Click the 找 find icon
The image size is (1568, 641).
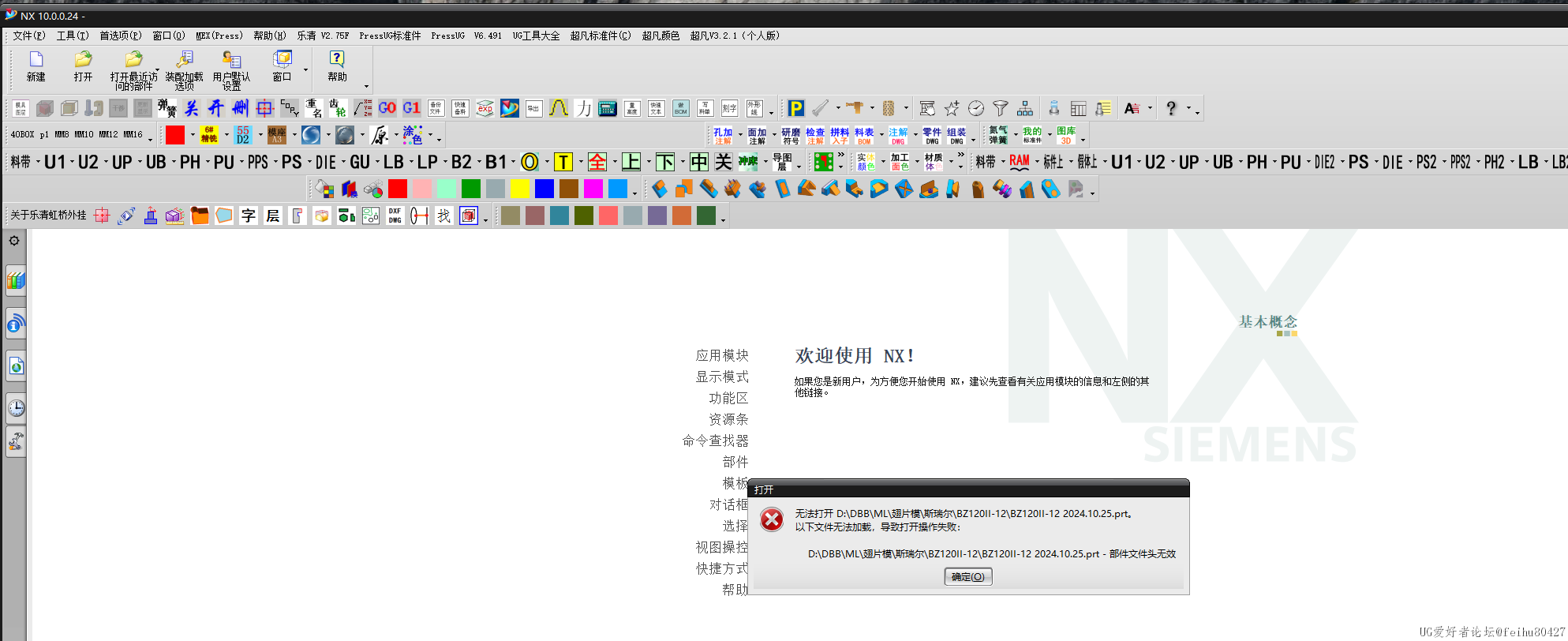(443, 216)
